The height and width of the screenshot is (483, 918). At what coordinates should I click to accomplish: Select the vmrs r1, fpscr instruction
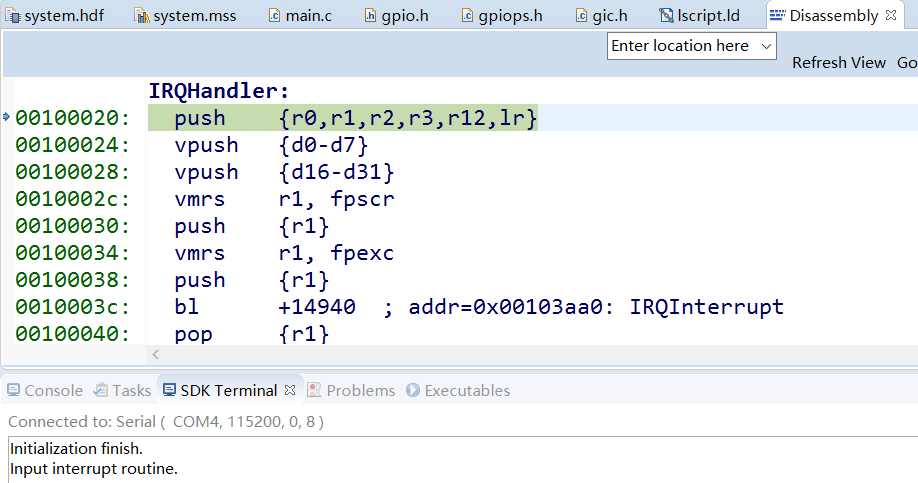[x=284, y=199]
